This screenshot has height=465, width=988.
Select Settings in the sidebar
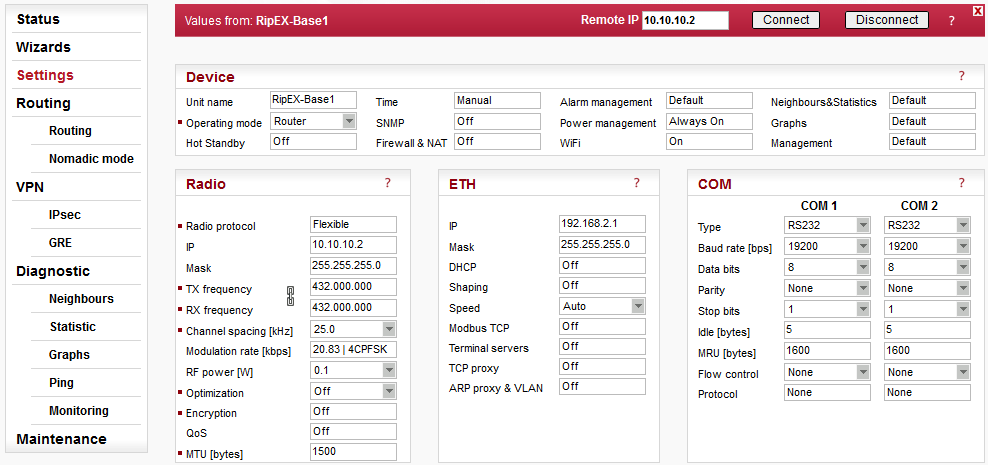coord(45,75)
